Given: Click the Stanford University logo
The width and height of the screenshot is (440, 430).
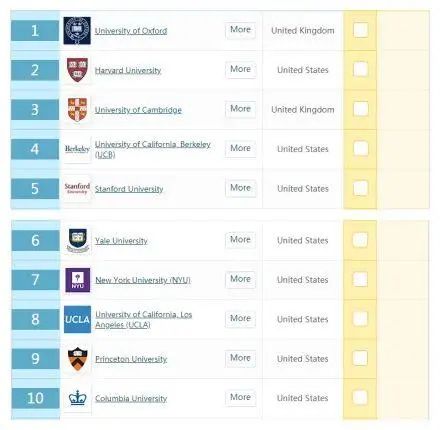Looking at the screenshot, I should click(77, 188).
